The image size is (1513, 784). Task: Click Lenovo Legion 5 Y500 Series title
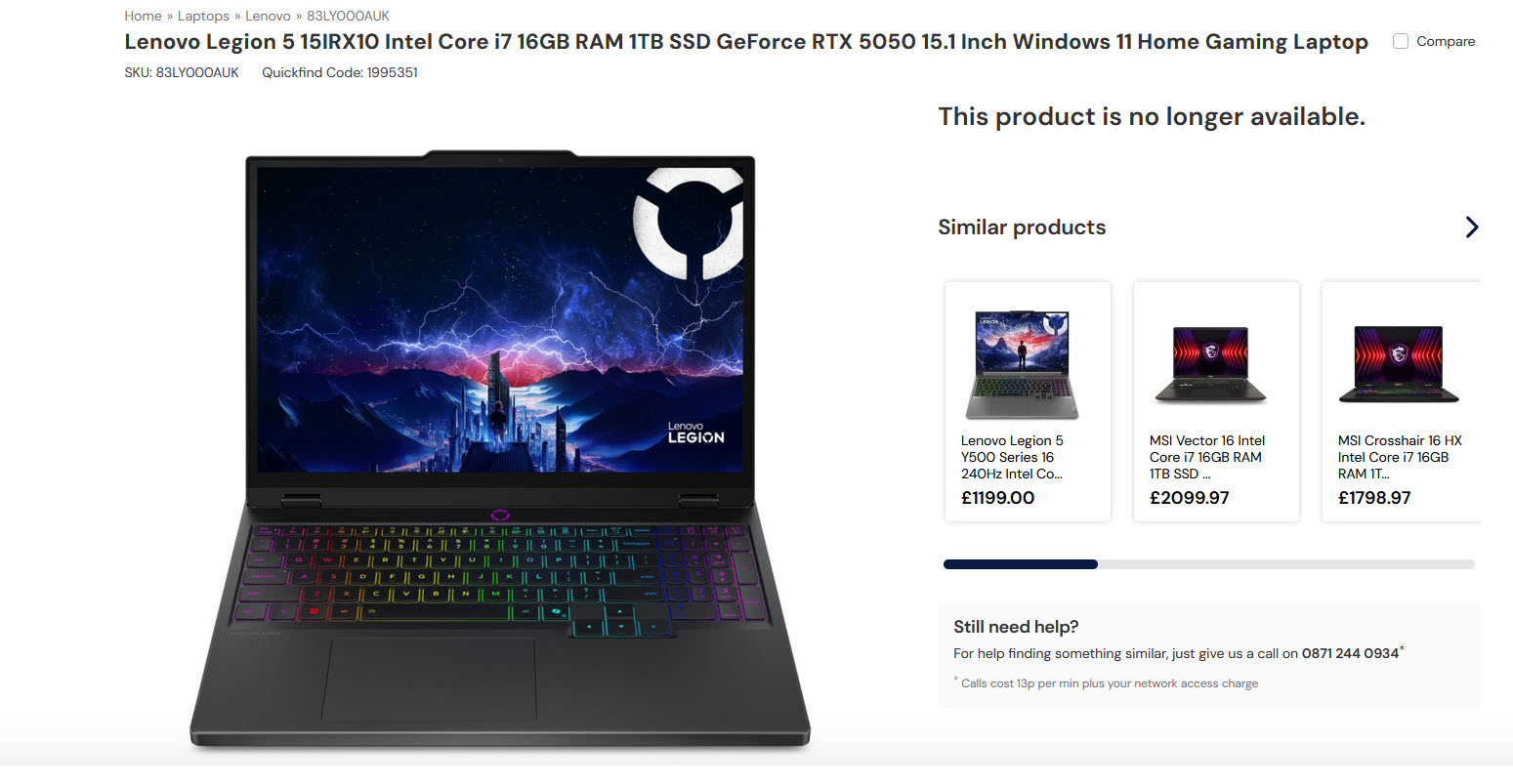pos(1012,457)
